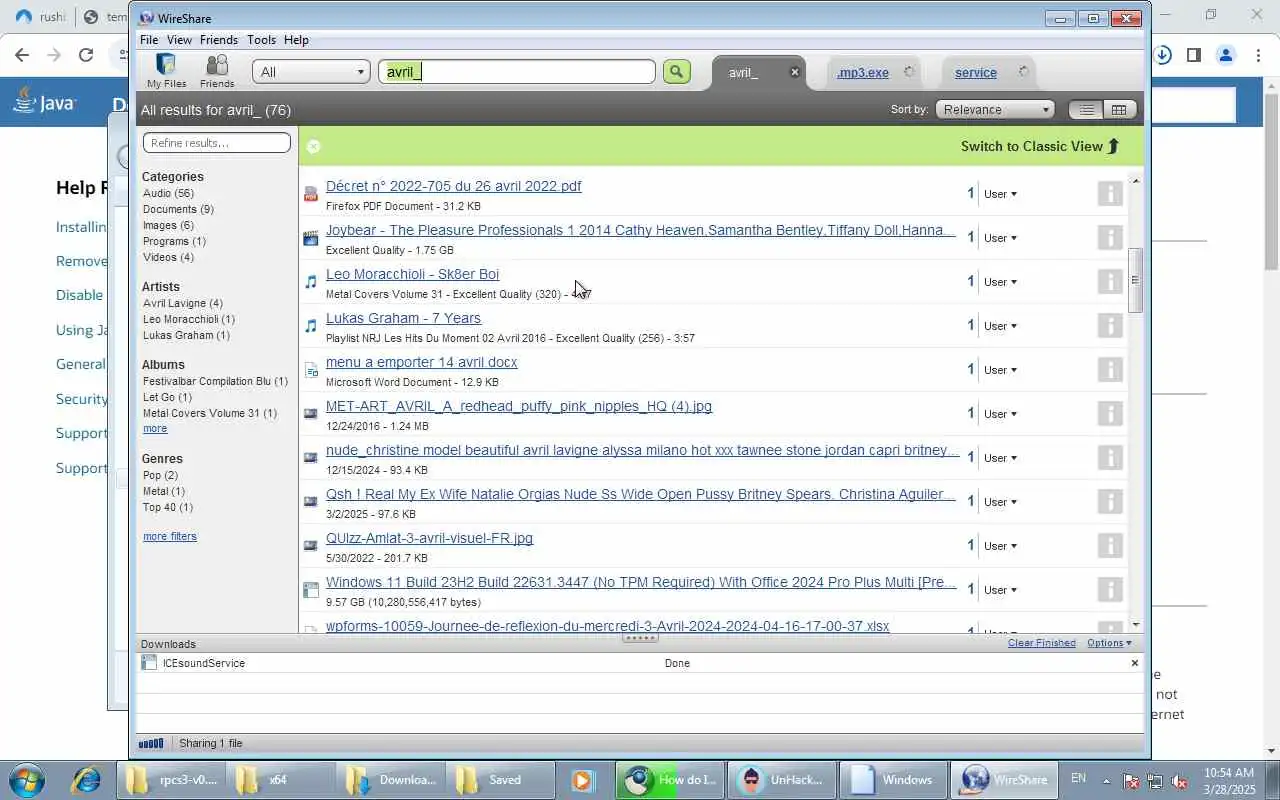This screenshot has height=800, width=1280.
Task: Click the search text field
Action: (517, 72)
